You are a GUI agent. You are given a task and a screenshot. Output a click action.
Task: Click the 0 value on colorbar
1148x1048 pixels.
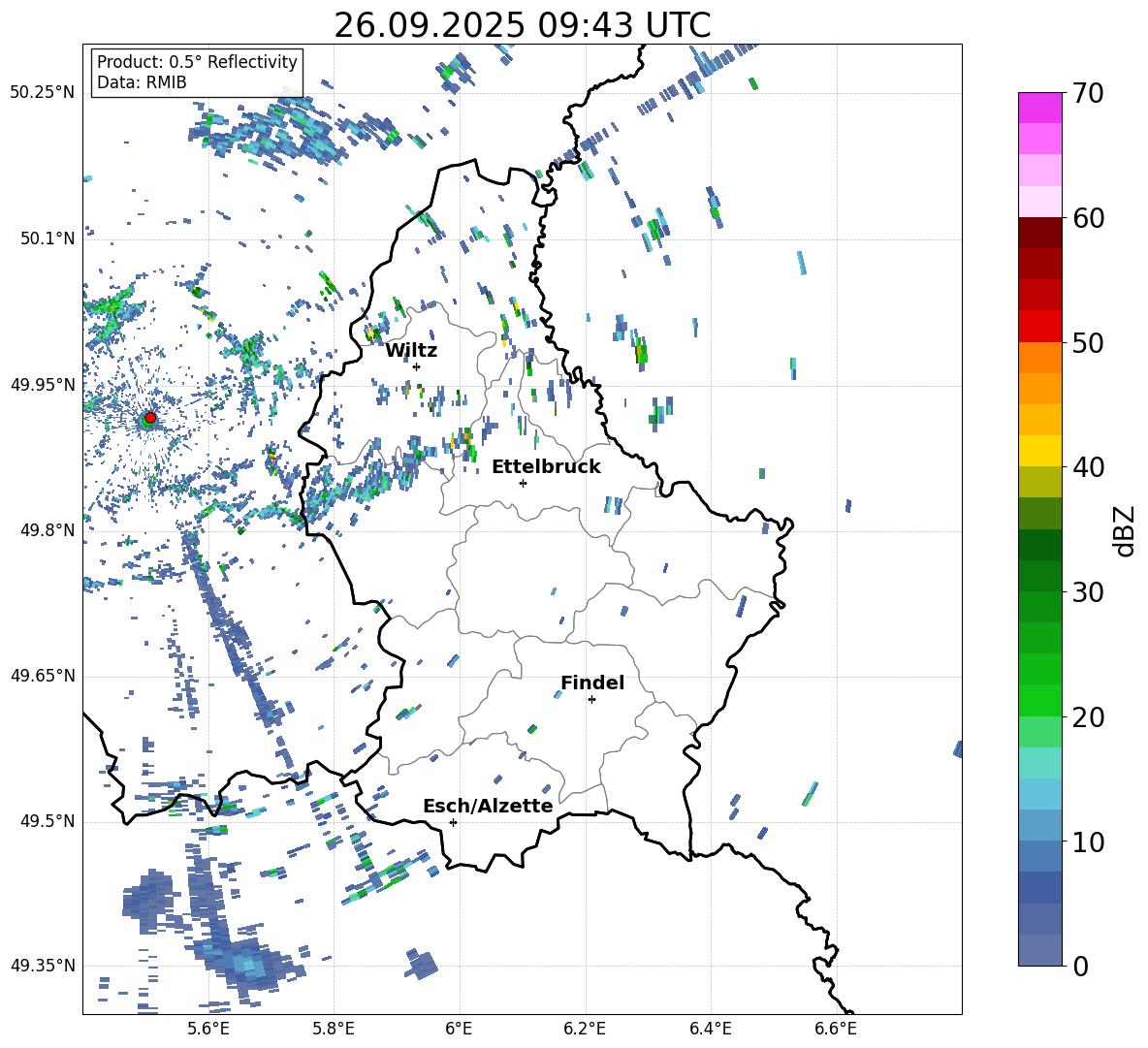coord(1080,966)
